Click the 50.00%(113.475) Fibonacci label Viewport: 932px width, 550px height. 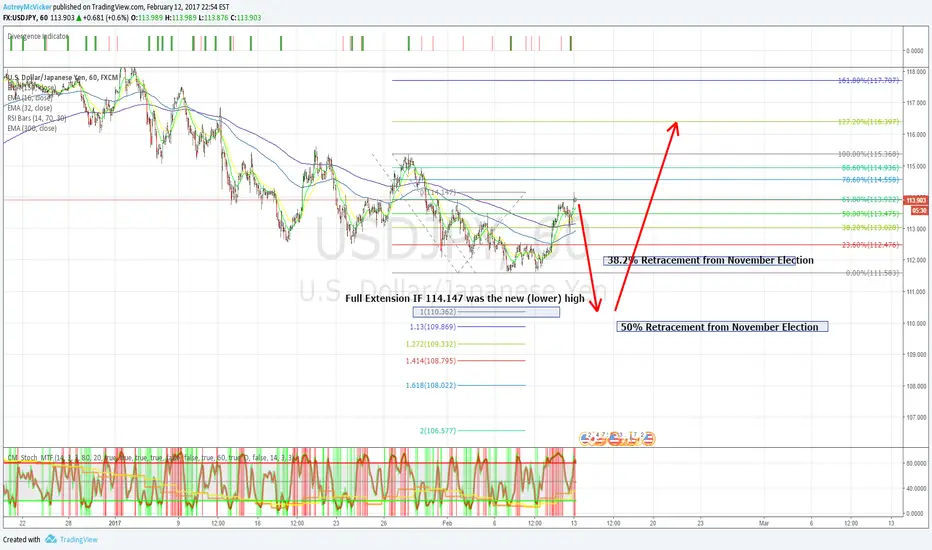point(870,213)
